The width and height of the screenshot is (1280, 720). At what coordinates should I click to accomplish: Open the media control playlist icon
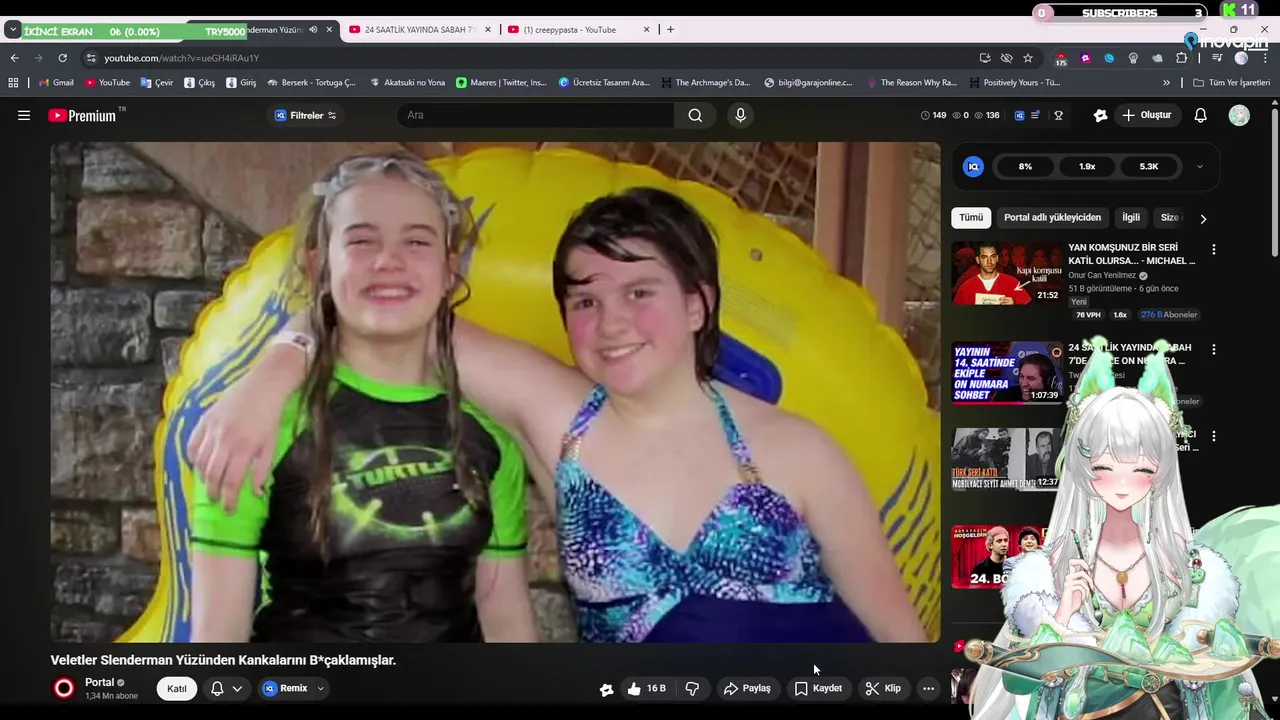1217,58
